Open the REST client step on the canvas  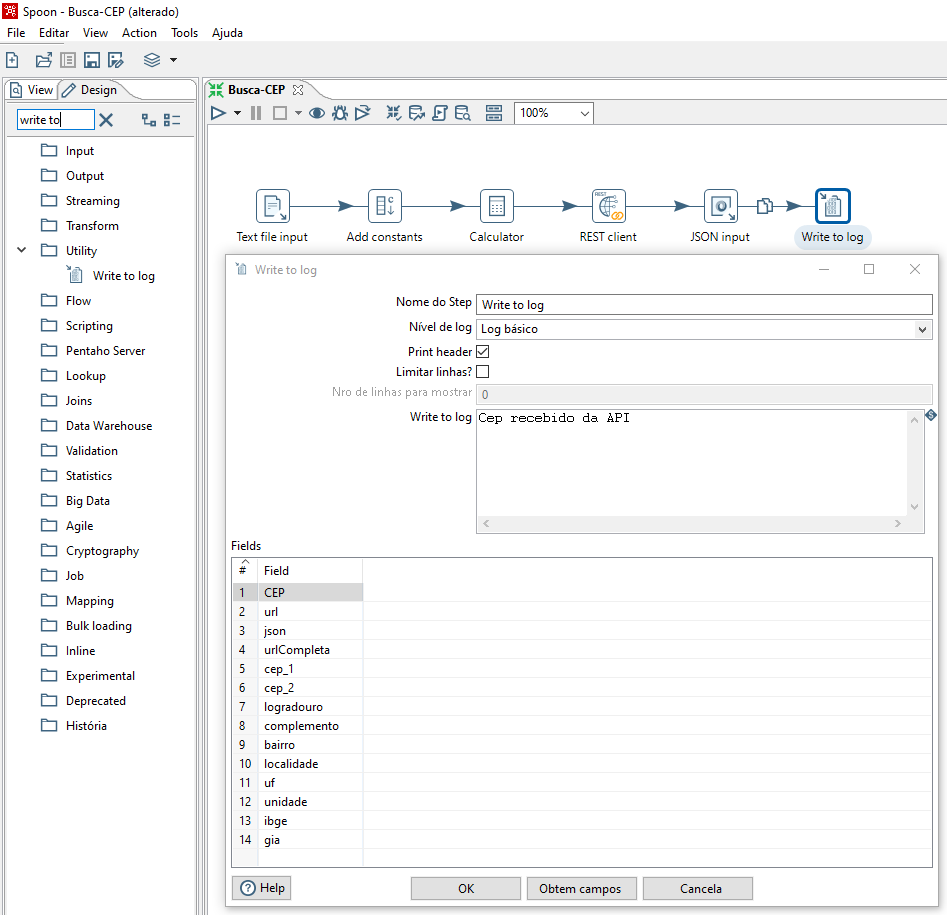(608, 205)
